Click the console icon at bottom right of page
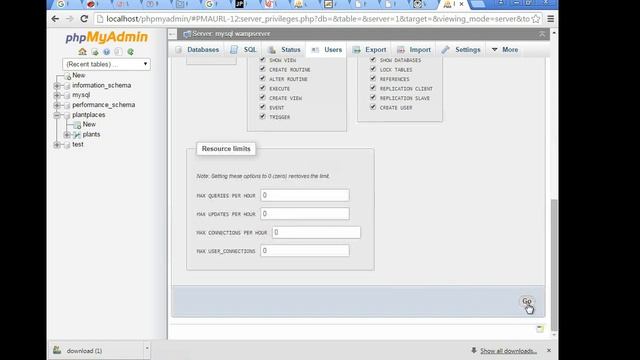The image size is (640, 360). (540, 329)
